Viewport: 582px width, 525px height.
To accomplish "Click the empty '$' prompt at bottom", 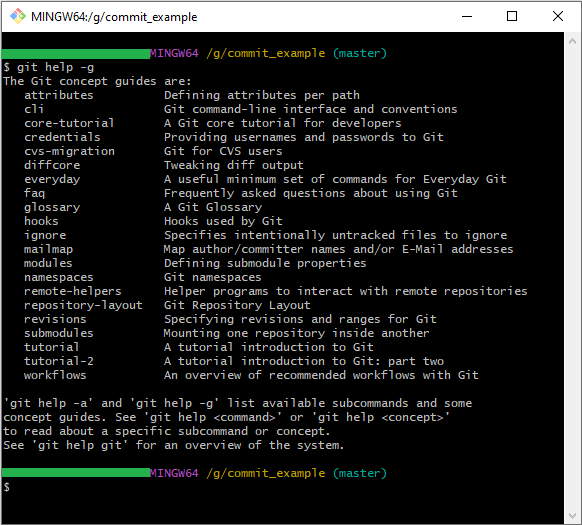I will (x=7, y=487).
